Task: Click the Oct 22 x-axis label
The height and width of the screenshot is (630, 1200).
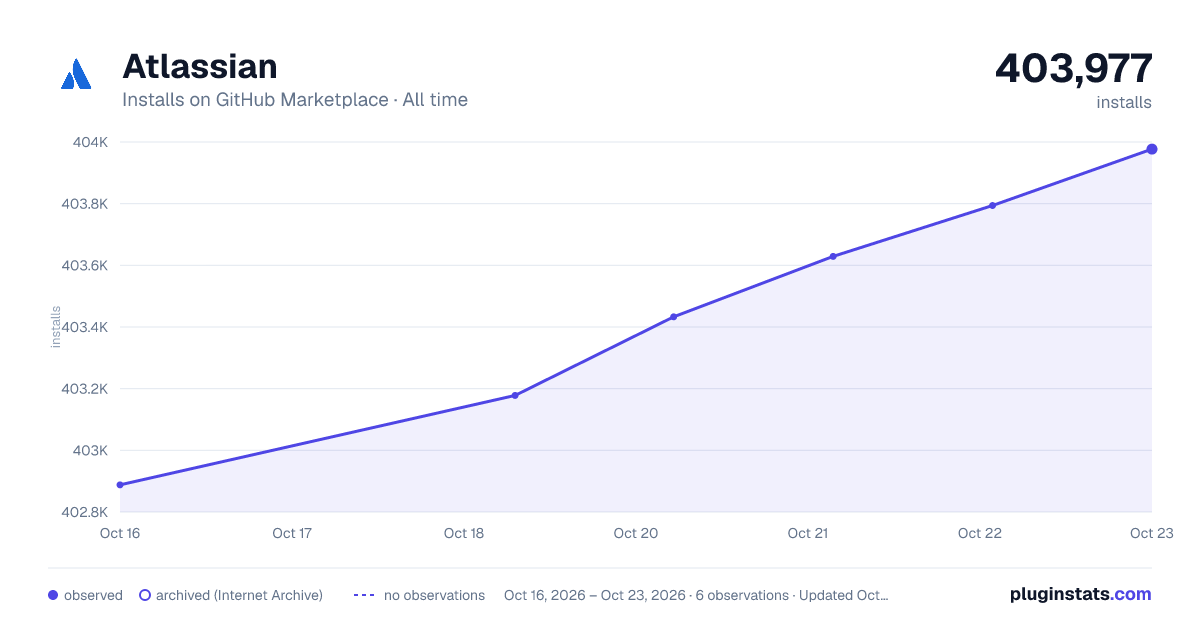Action: click(x=980, y=533)
